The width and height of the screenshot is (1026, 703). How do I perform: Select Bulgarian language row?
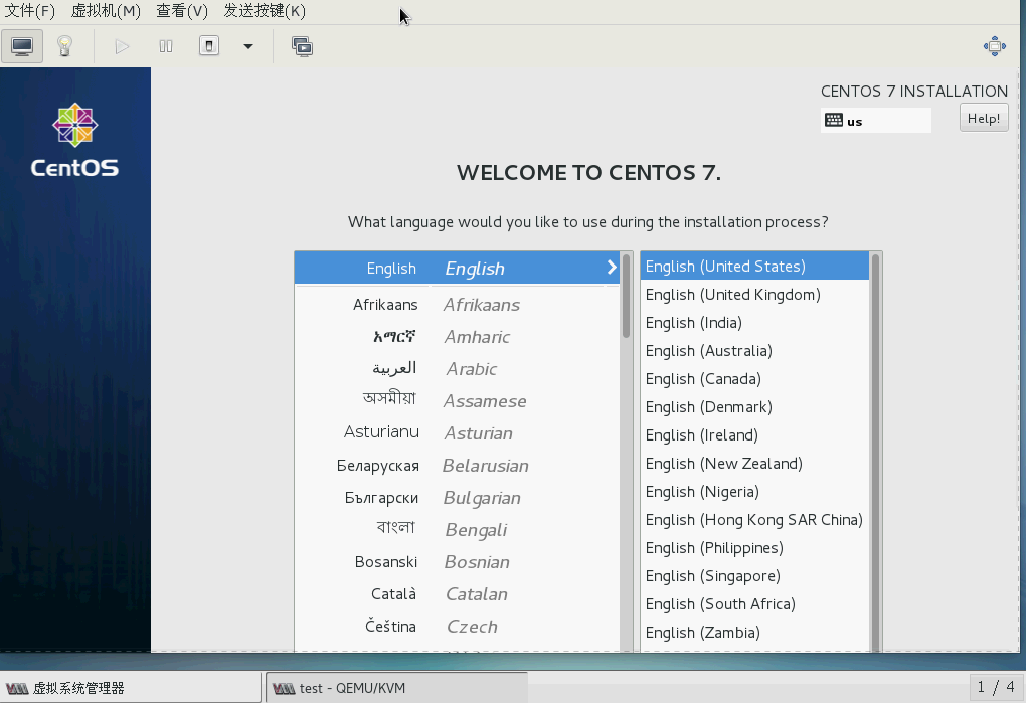pos(457,497)
